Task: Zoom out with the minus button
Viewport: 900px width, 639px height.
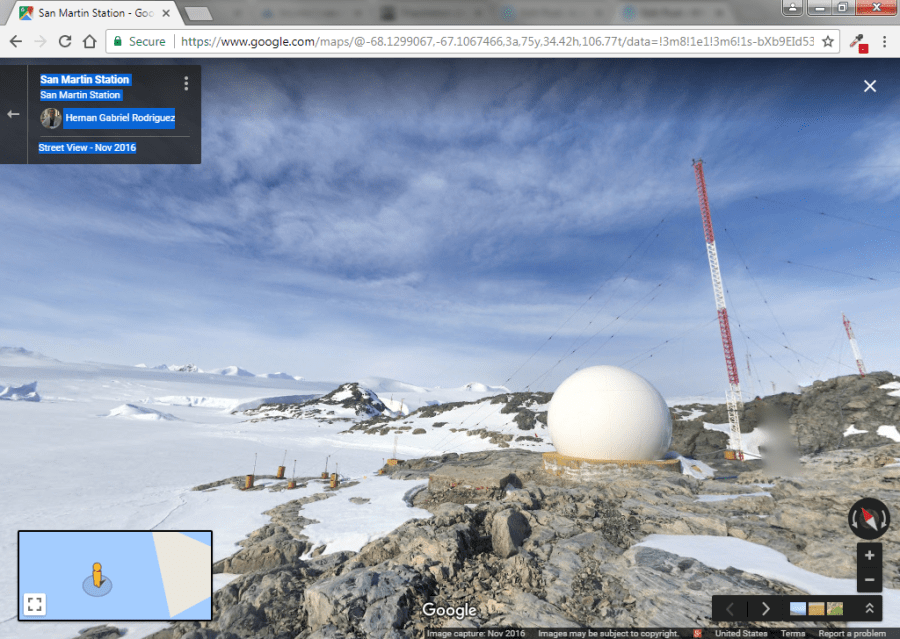Action: click(869, 579)
